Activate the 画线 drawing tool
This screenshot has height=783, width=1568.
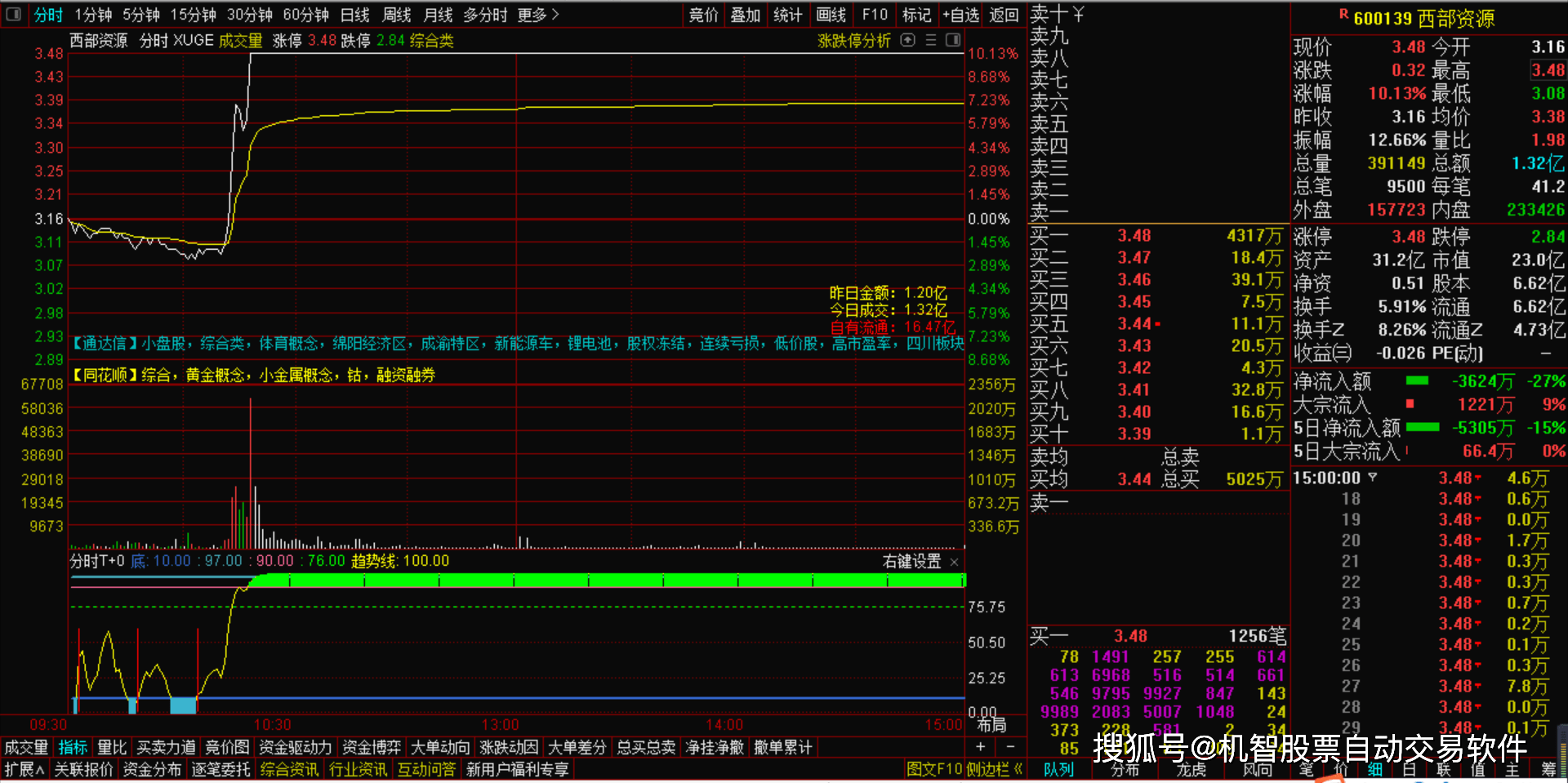pyautogui.click(x=831, y=15)
